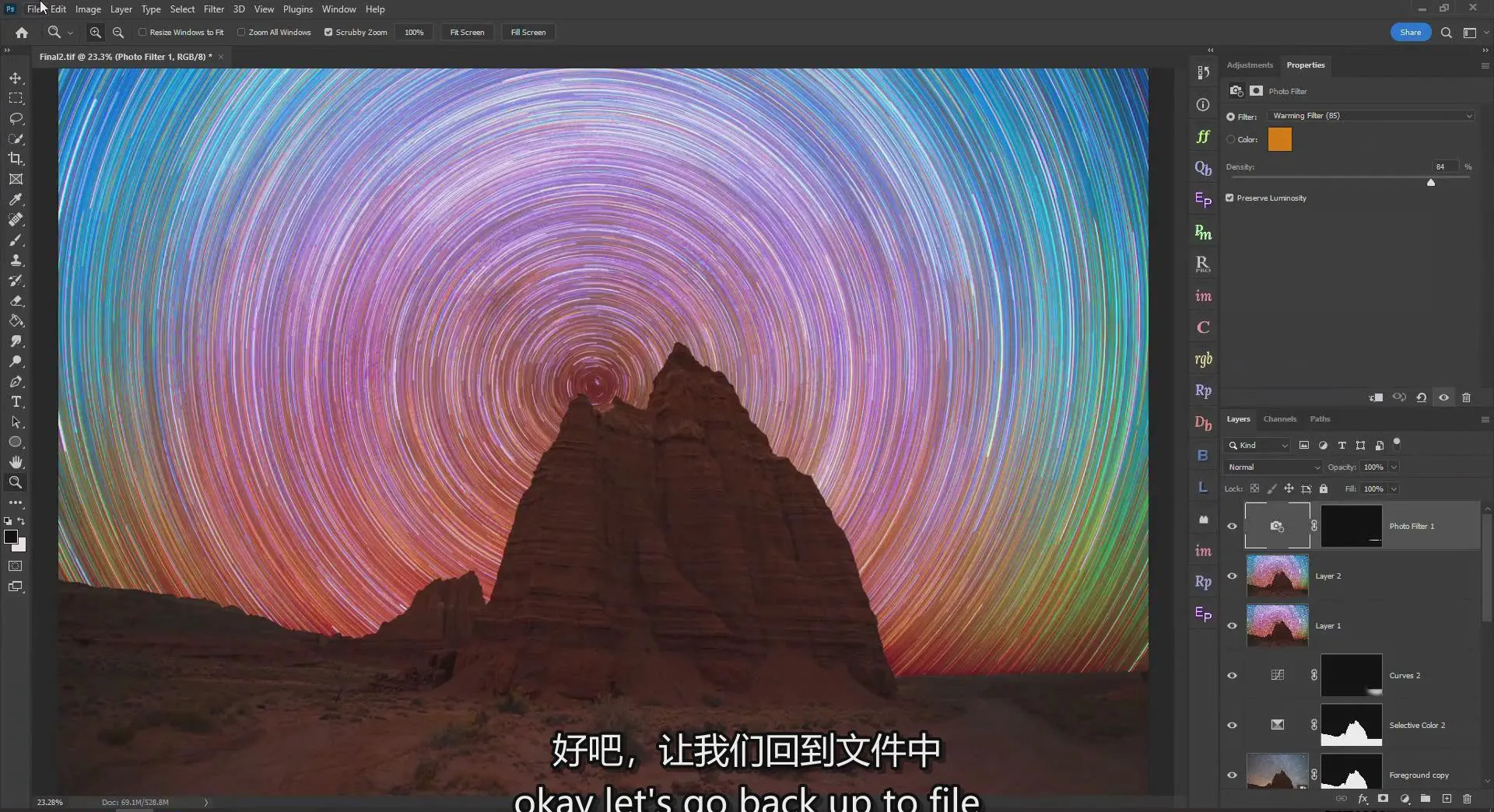
Task: Click the Fit Screen button
Action: coord(467,33)
